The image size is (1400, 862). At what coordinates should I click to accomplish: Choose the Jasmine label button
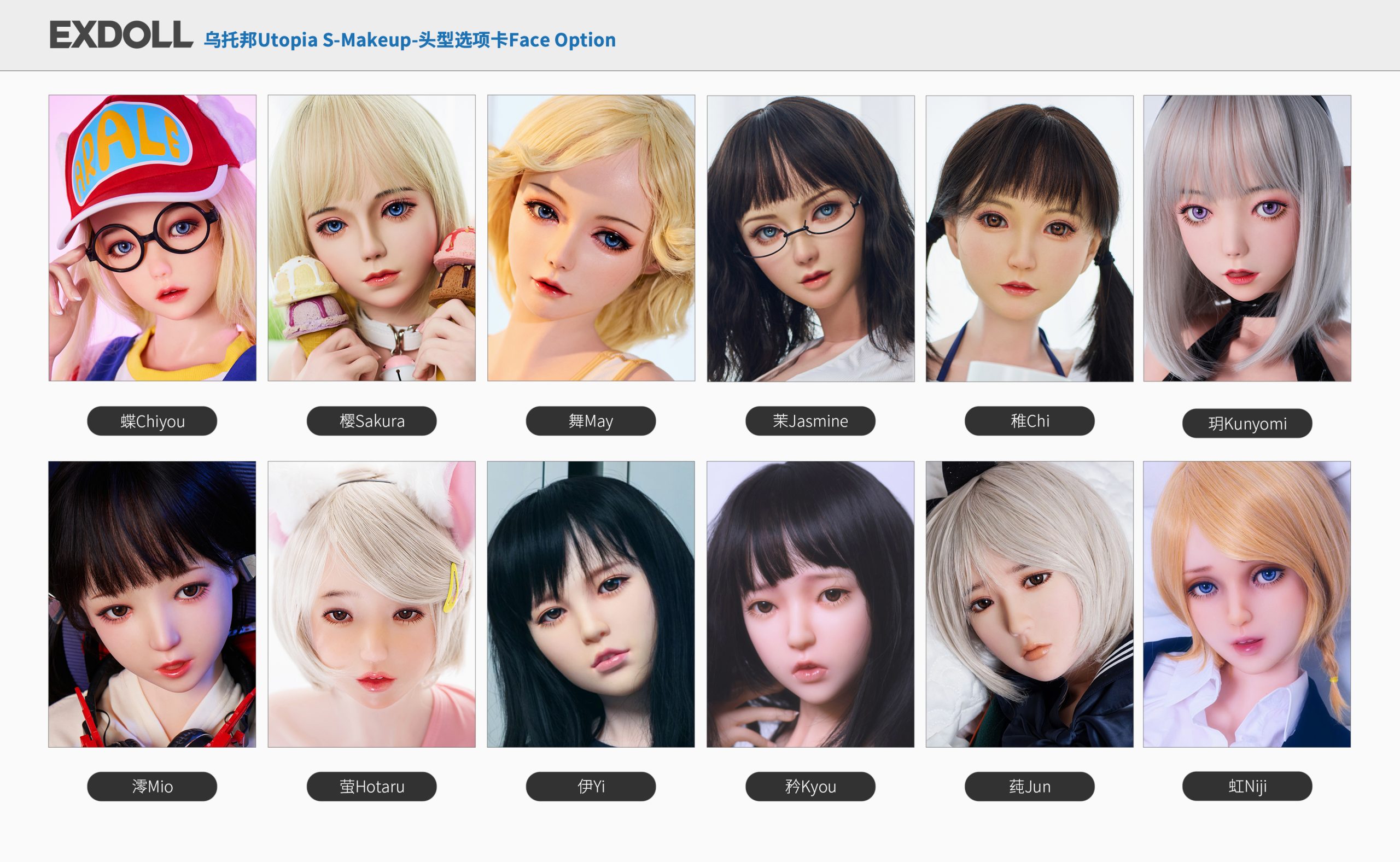coord(810,421)
